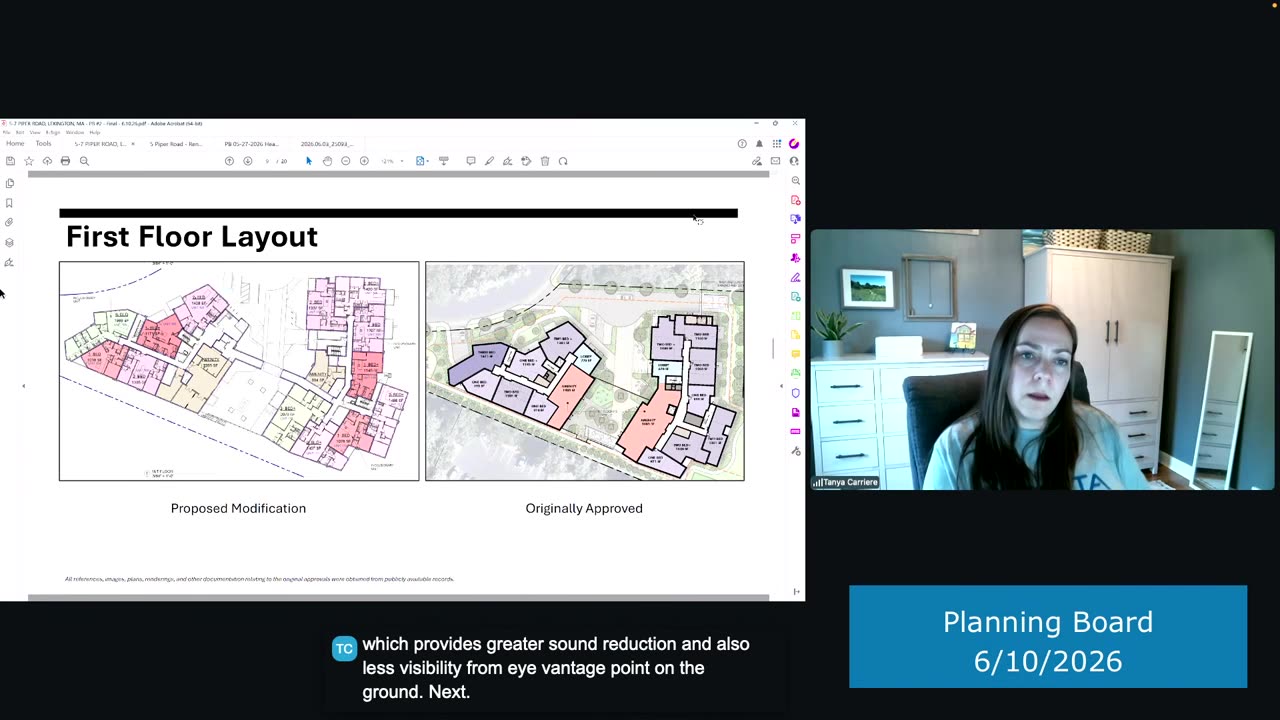Screen dimensions: 1280x720
Task: Choose the Selection arrow tool
Action: click(x=309, y=161)
